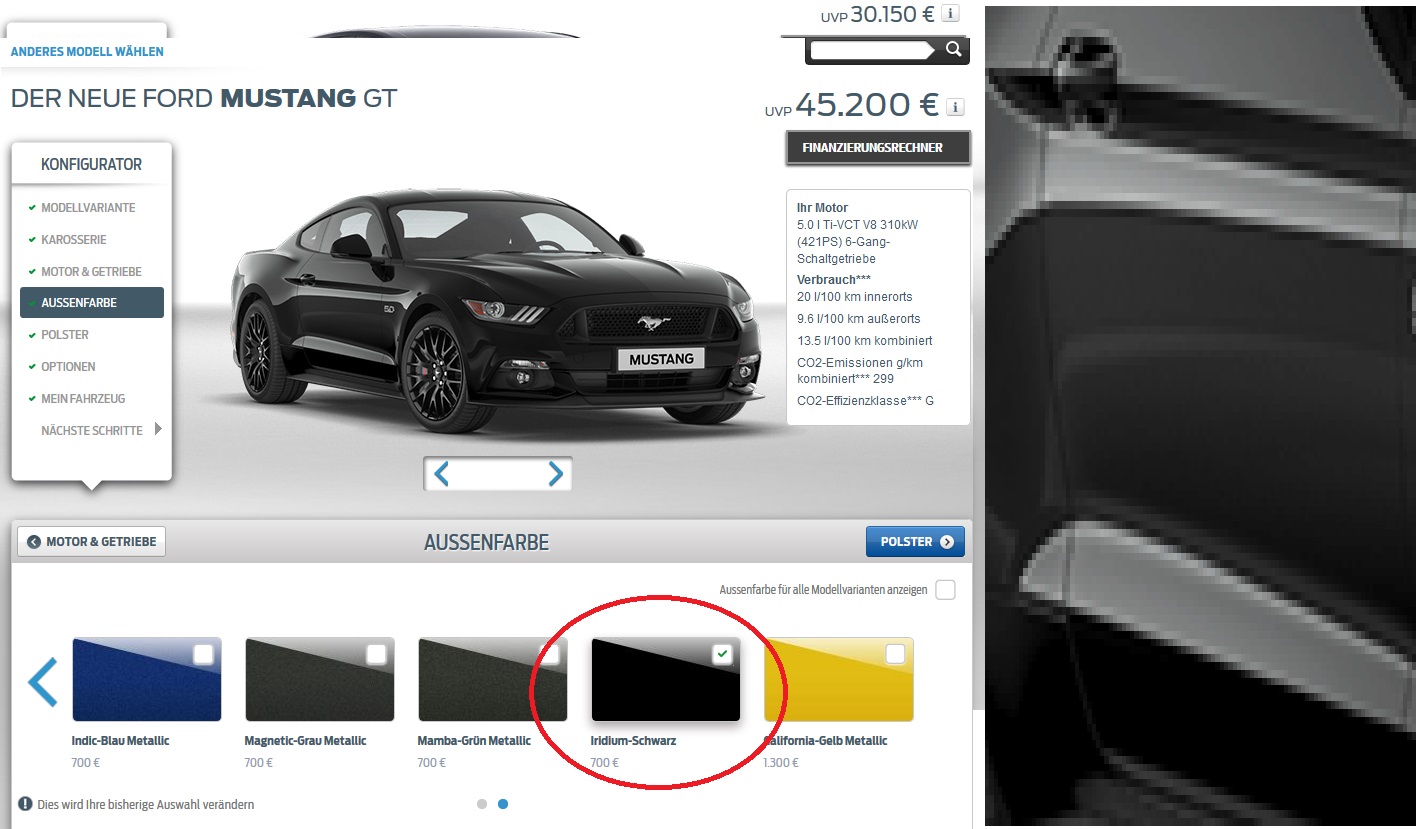The image size is (1419, 829).
Task: Go to previous color page arrow
Action: coord(42,681)
